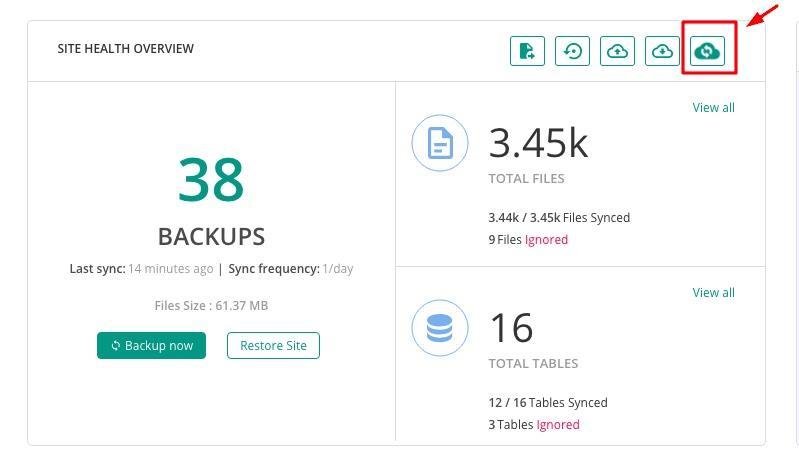Click the 3.45k total files number
The height and width of the screenshot is (465, 799).
point(538,144)
